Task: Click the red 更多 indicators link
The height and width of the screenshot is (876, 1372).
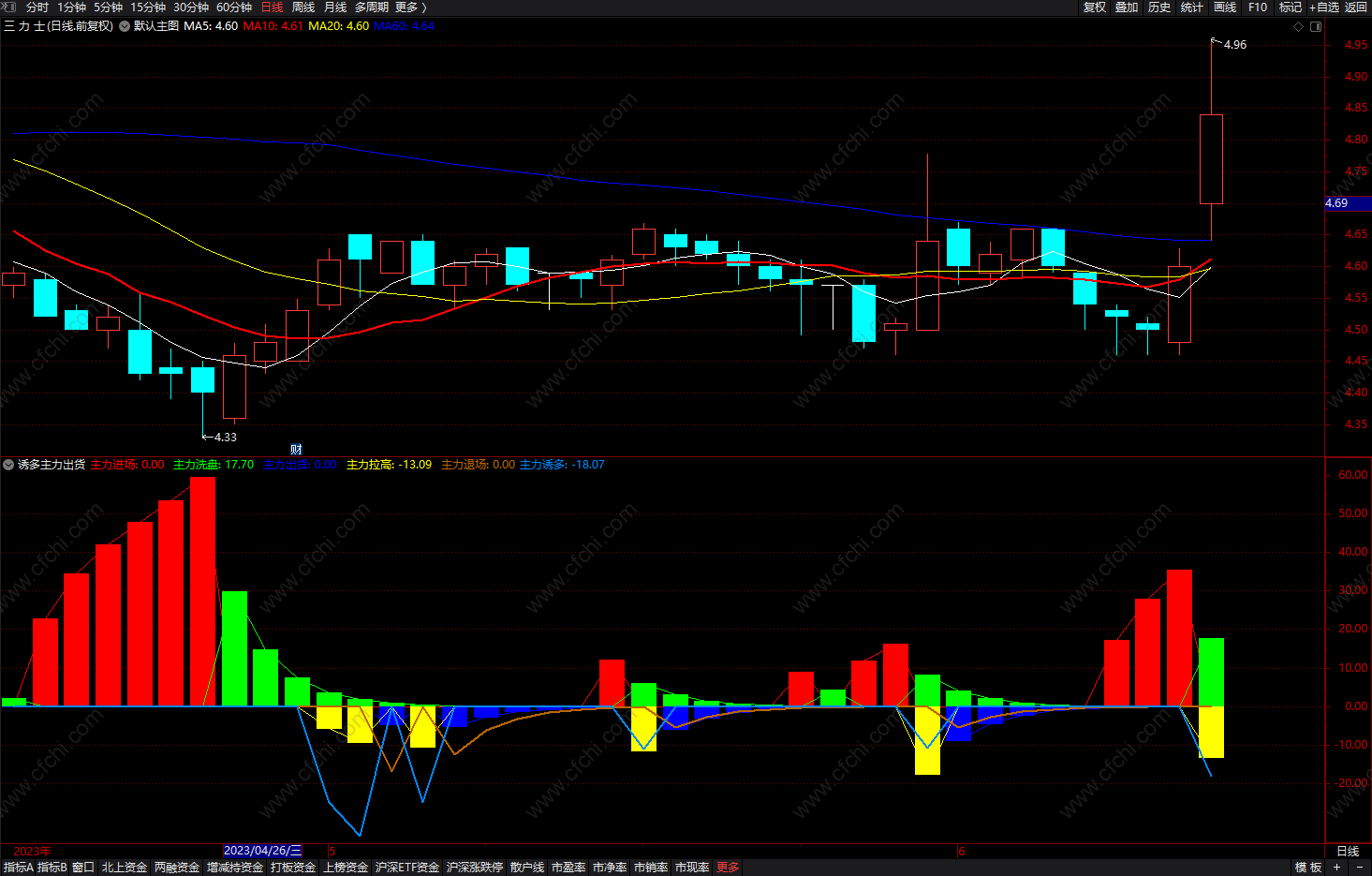Action: (x=728, y=868)
